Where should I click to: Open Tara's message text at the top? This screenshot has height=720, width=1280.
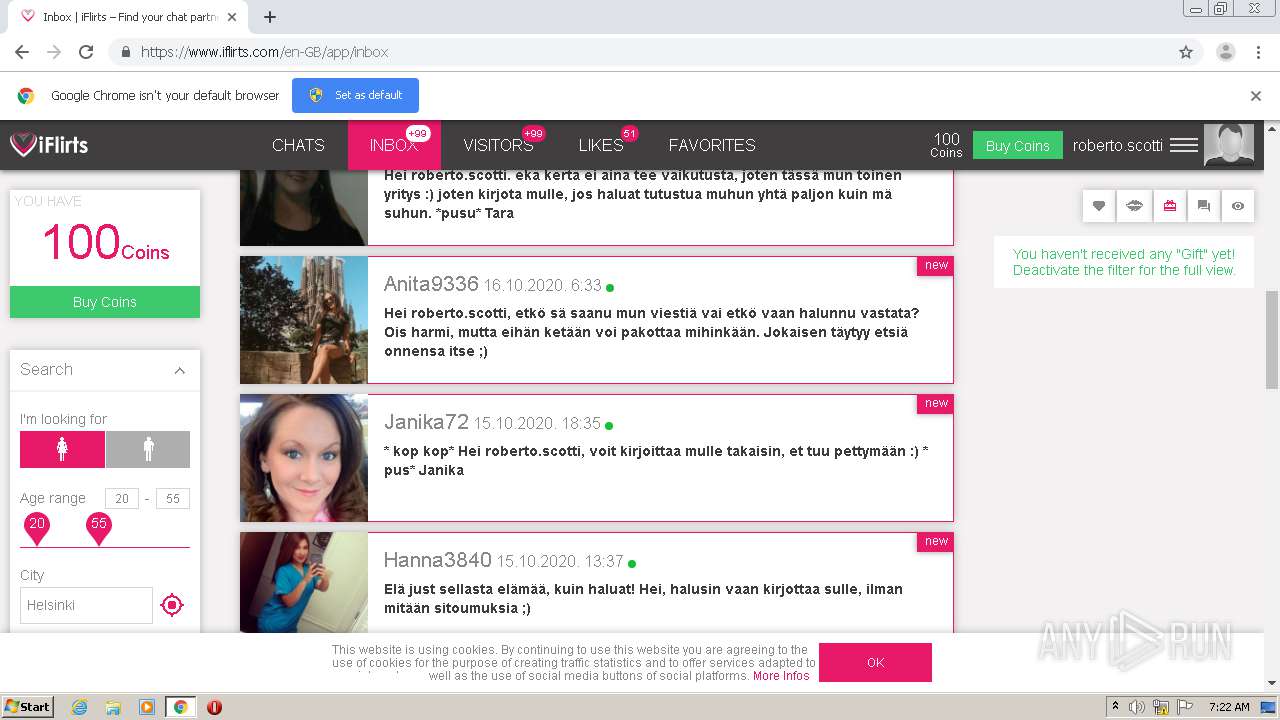pyautogui.click(x=643, y=194)
